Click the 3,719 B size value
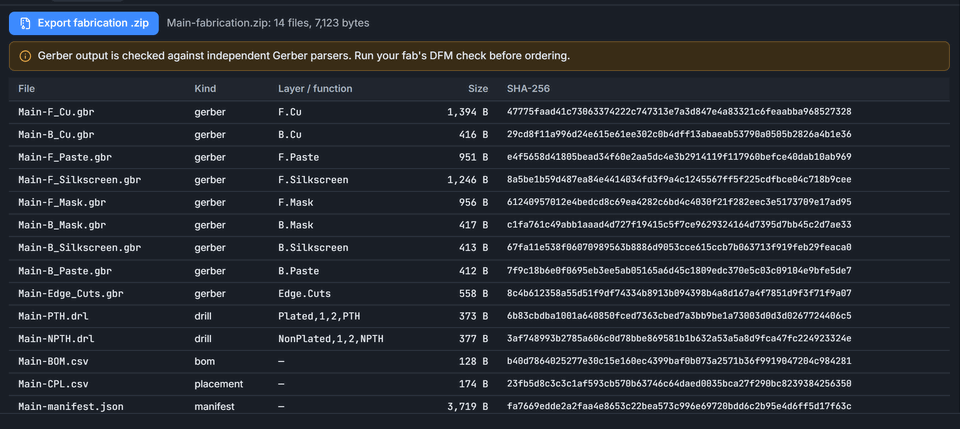Viewport: 960px width, 429px height. pos(468,407)
